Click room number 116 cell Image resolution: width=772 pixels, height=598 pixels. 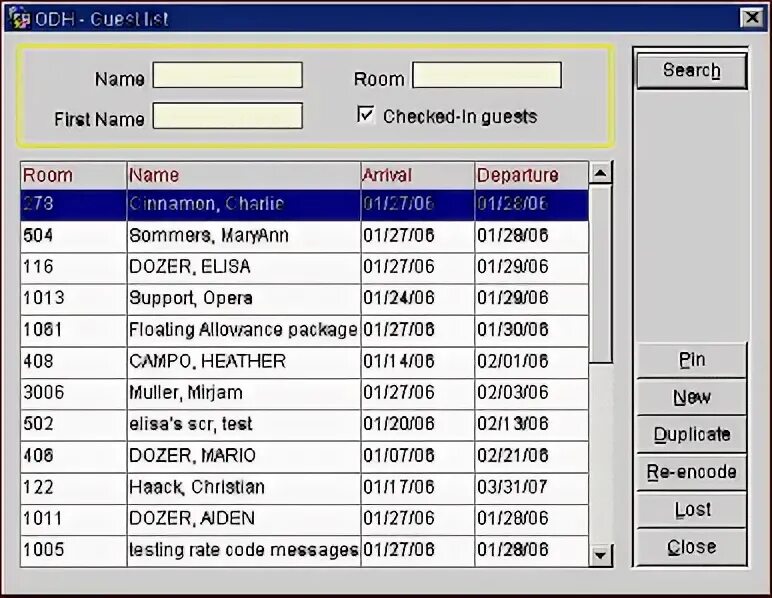click(x=73, y=268)
